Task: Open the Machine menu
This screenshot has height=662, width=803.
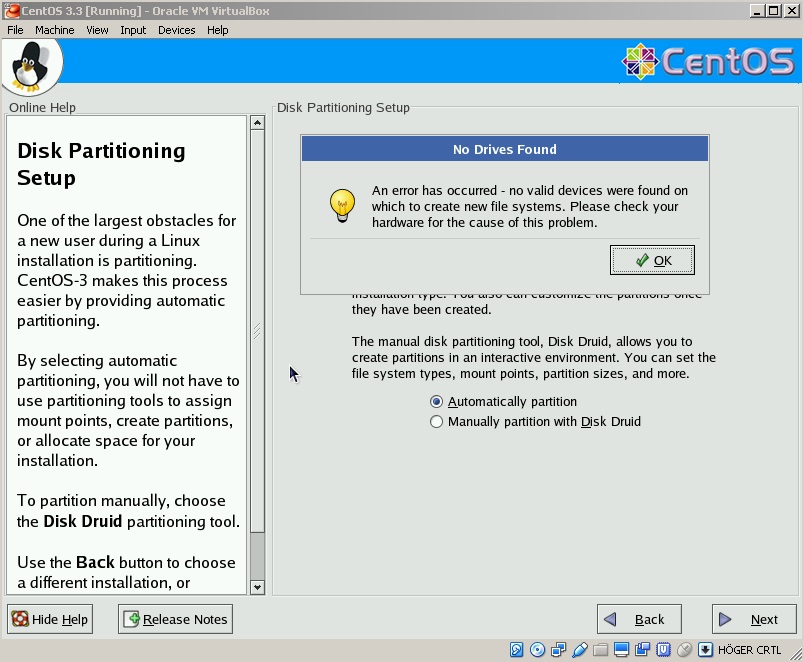Action: (54, 30)
